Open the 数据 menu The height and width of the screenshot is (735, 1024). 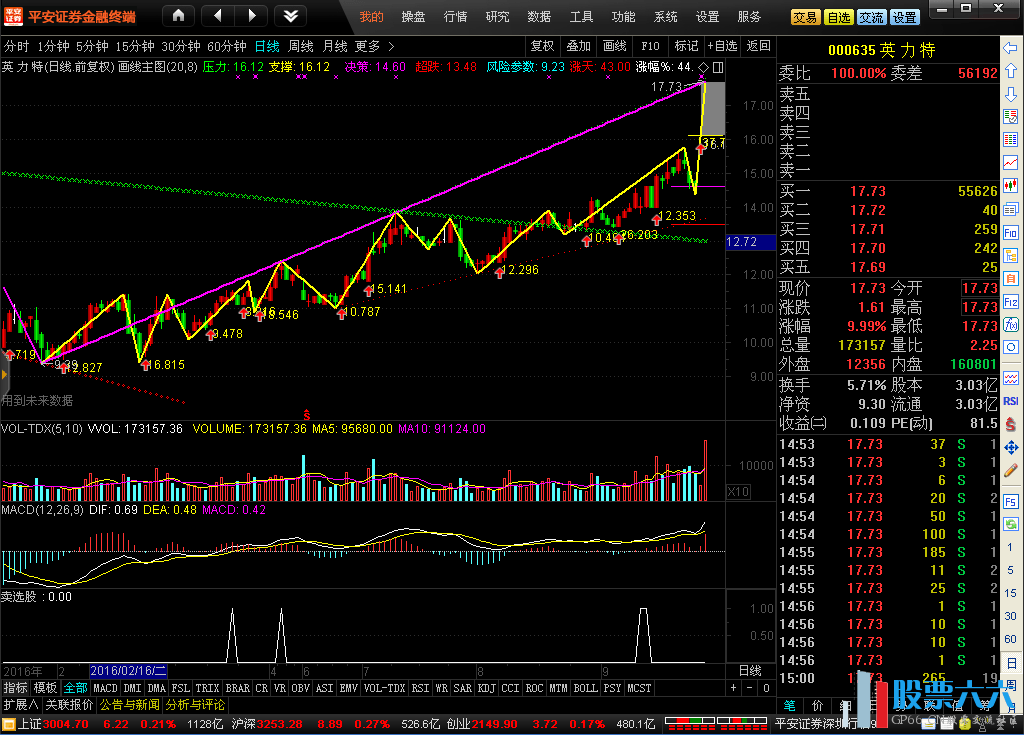pyautogui.click(x=539, y=16)
